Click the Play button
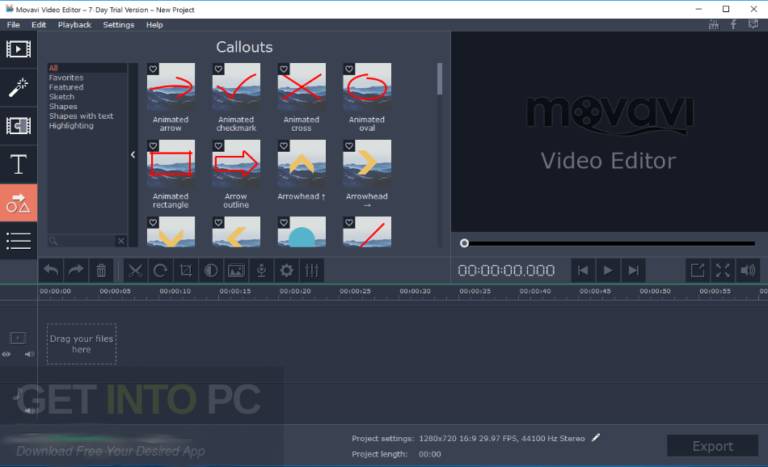The height and width of the screenshot is (467, 768). (608, 270)
